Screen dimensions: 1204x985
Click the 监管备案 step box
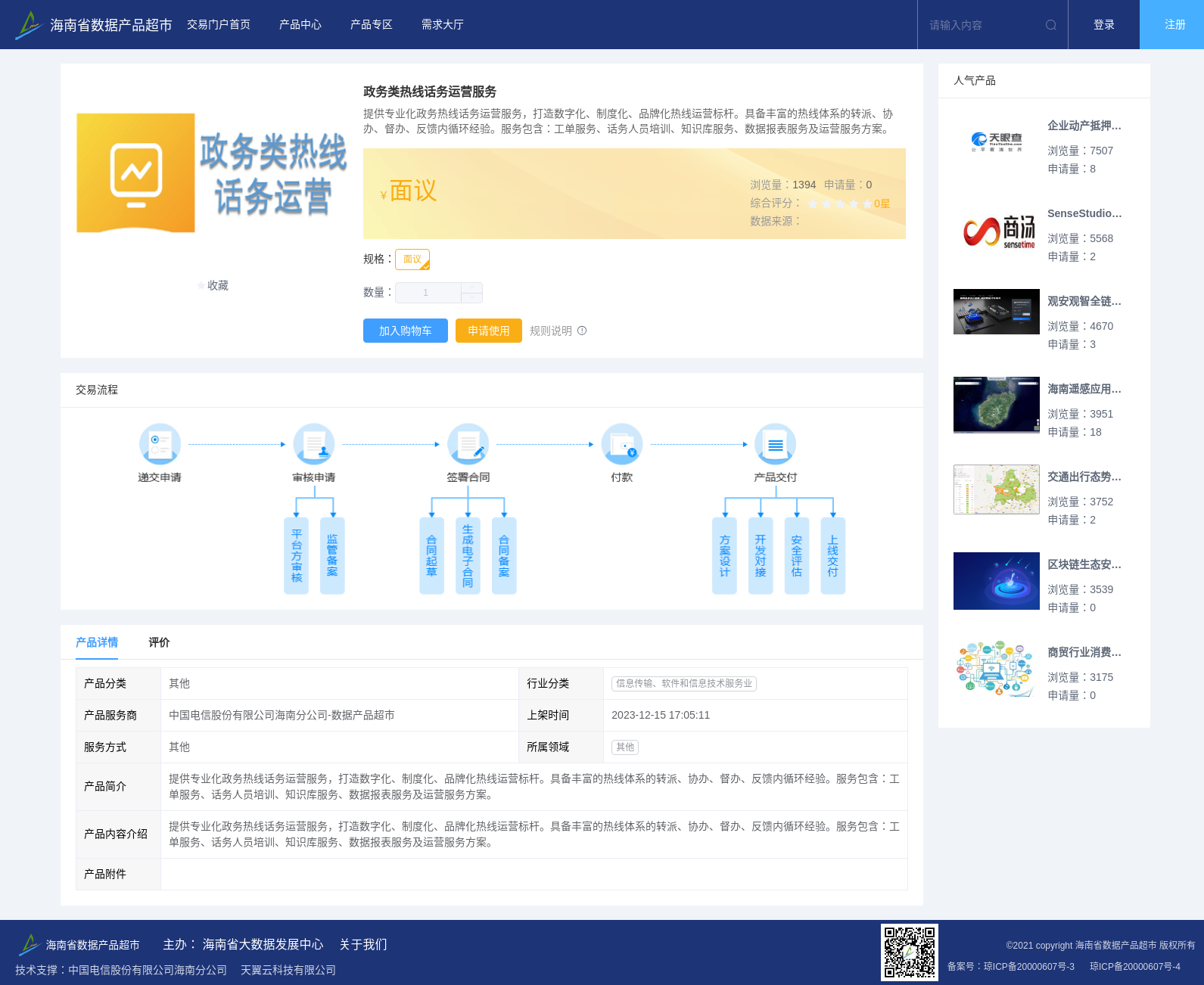(332, 555)
